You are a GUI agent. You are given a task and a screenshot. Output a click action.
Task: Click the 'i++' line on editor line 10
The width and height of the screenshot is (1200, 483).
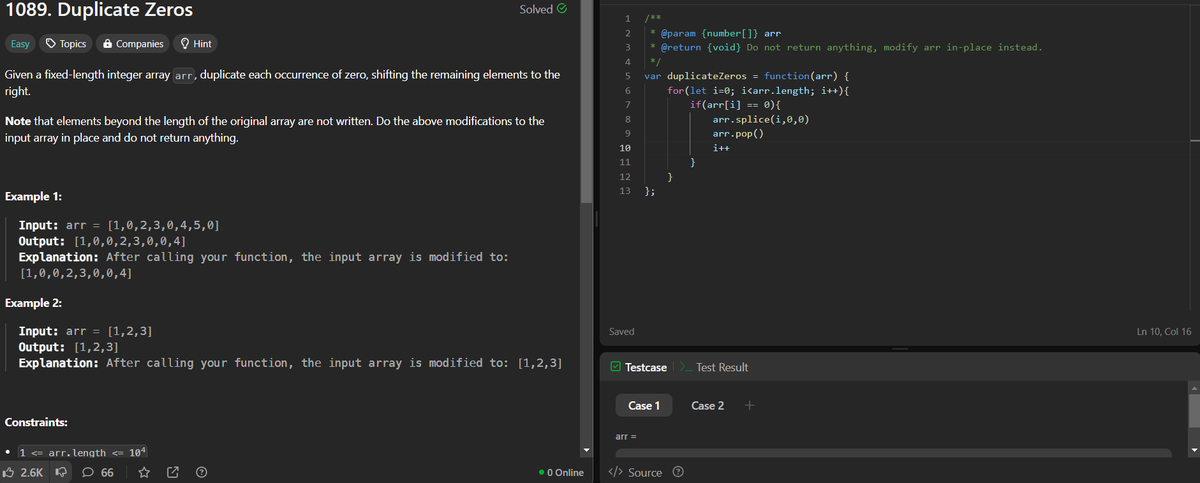click(x=721, y=148)
